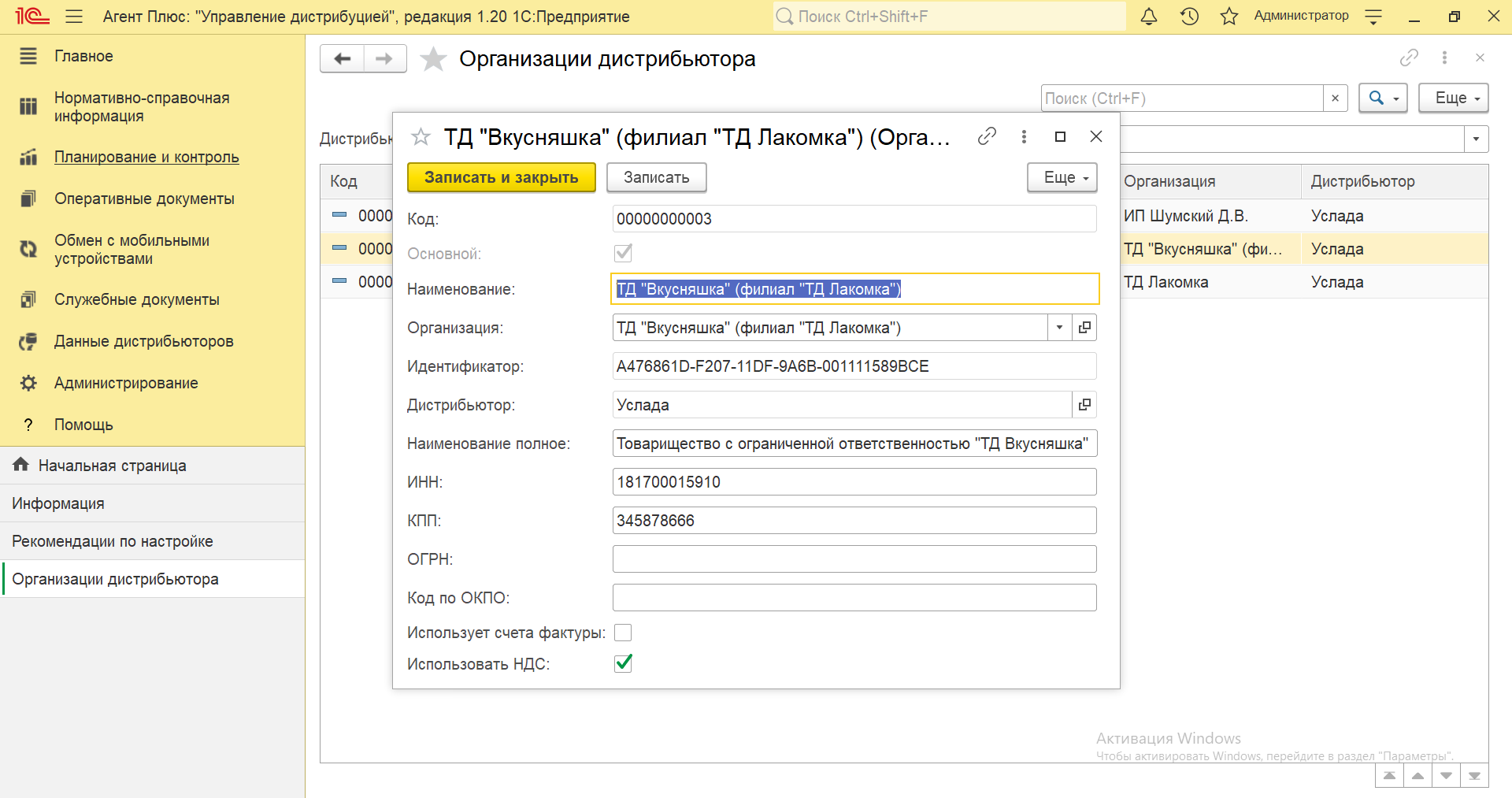Click the Наименование полное field
1512x798 pixels.
[854, 444]
